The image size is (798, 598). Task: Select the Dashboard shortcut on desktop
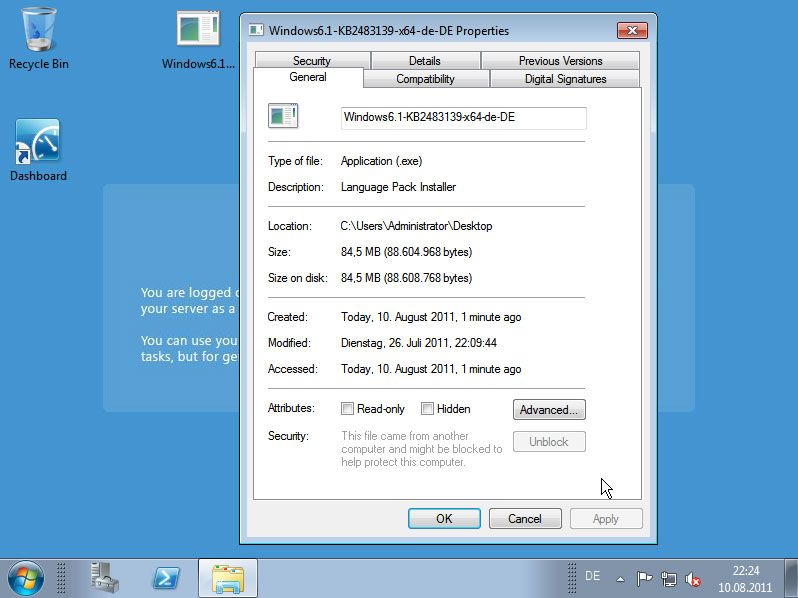38,151
